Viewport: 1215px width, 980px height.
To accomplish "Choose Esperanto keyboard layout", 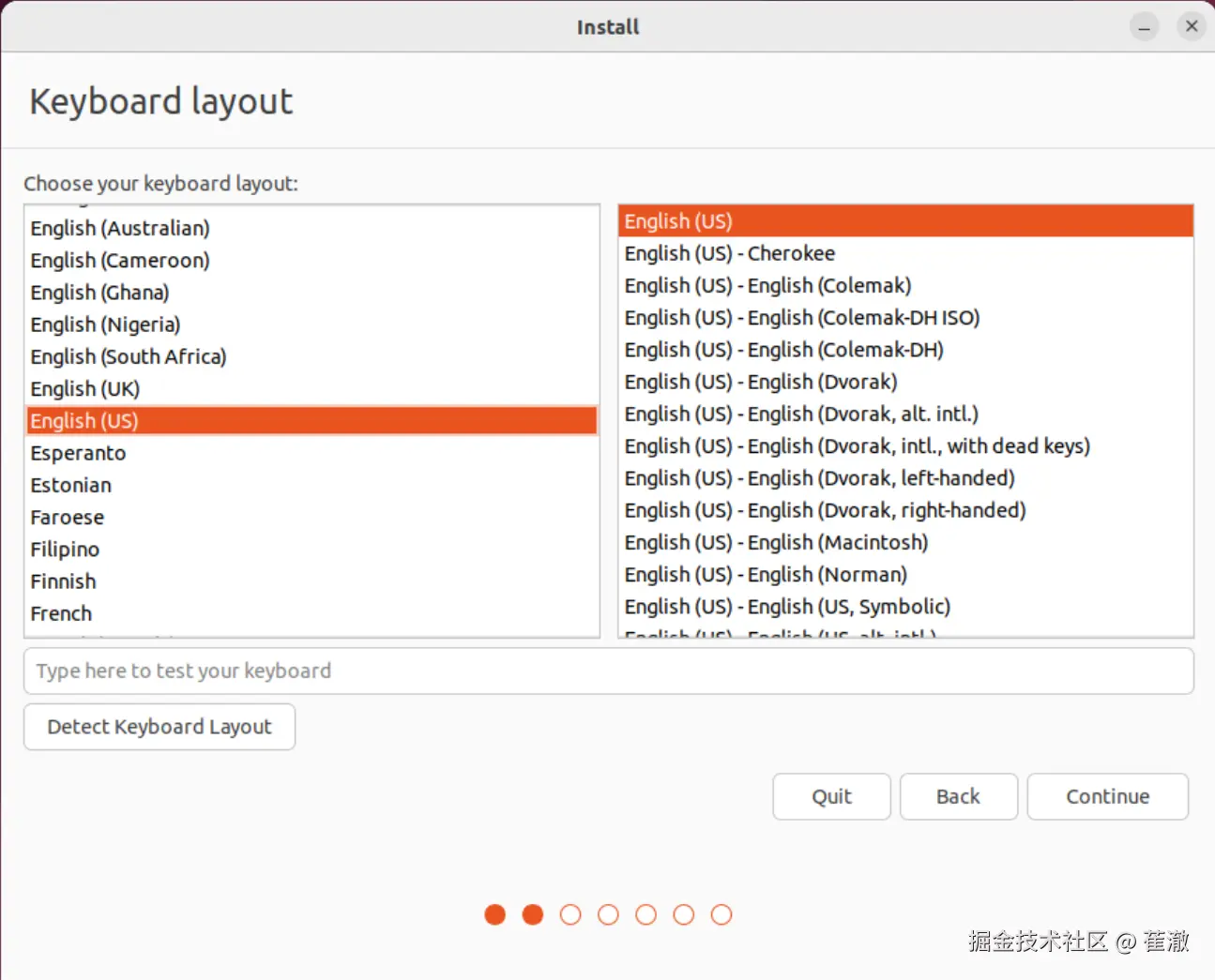I will (x=311, y=453).
